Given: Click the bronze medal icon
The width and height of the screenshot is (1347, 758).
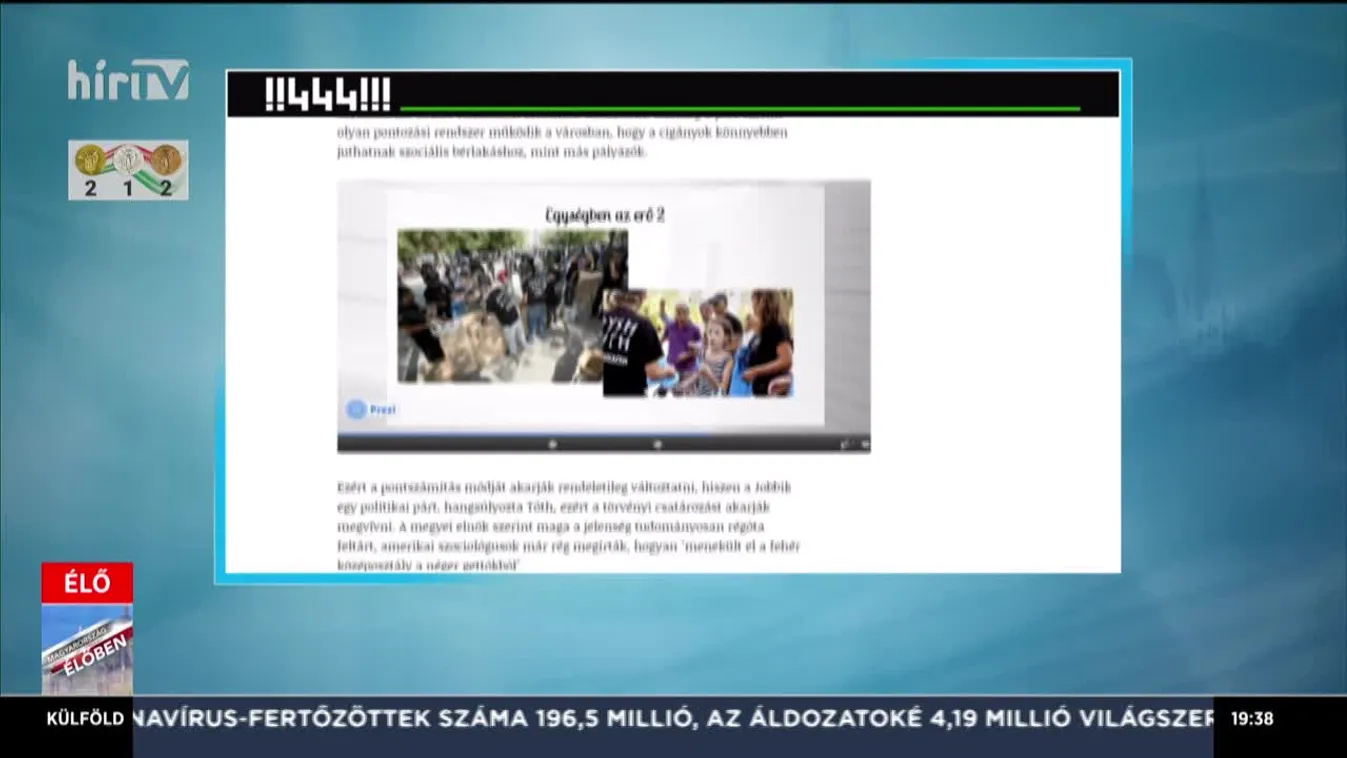Looking at the screenshot, I should pos(166,160).
